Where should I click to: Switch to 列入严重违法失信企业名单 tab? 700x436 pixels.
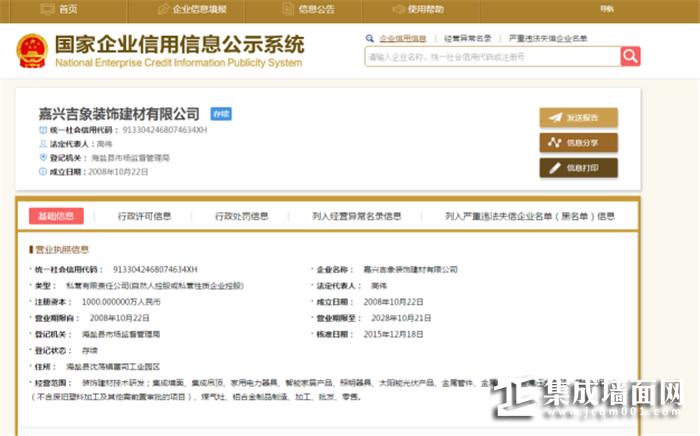(x=529, y=216)
